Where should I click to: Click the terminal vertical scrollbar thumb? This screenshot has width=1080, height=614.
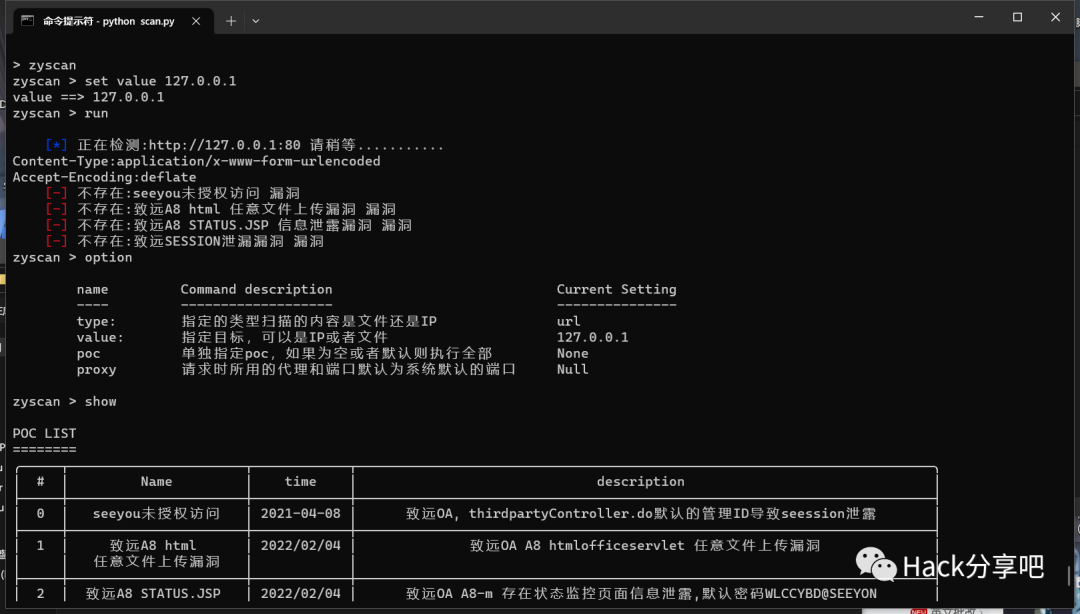point(1069,575)
